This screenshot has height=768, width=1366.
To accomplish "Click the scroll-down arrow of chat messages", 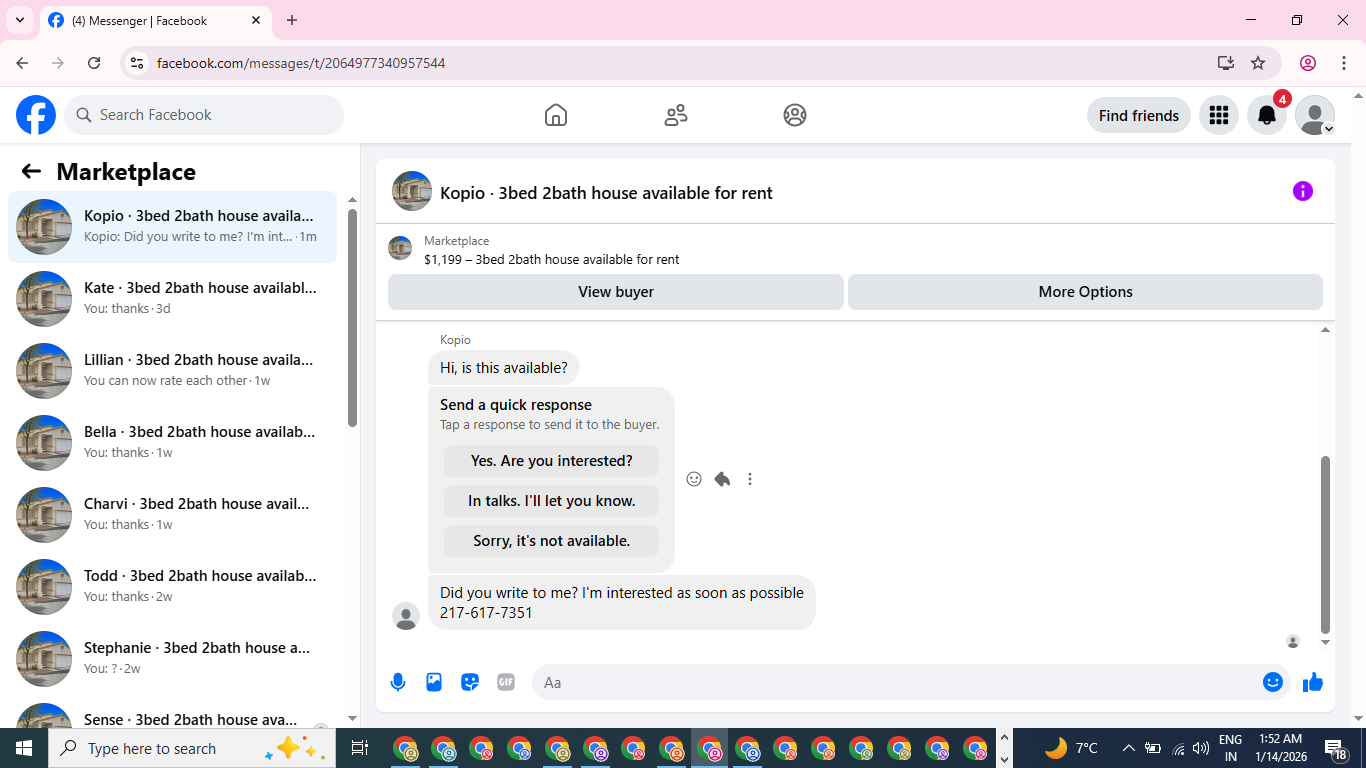I will coord(1326,642).
